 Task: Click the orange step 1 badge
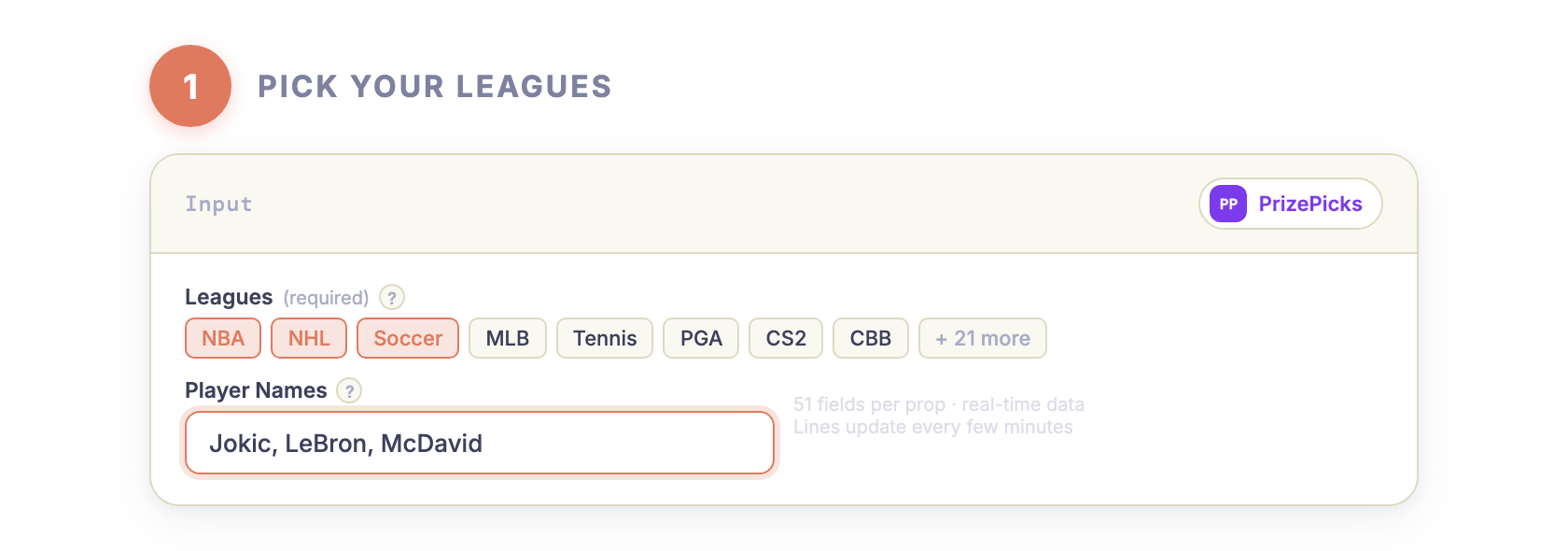190,86
